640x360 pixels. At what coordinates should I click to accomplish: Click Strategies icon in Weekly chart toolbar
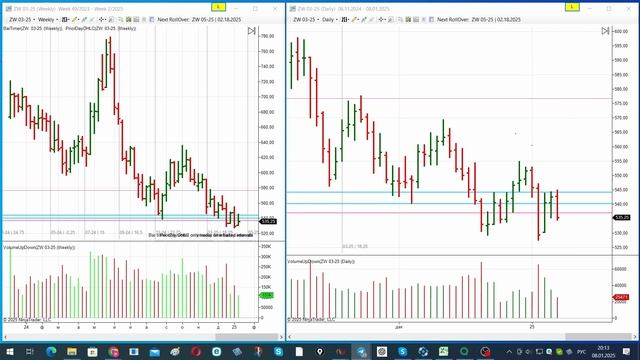pyautogui.click(x=144, y=19)
